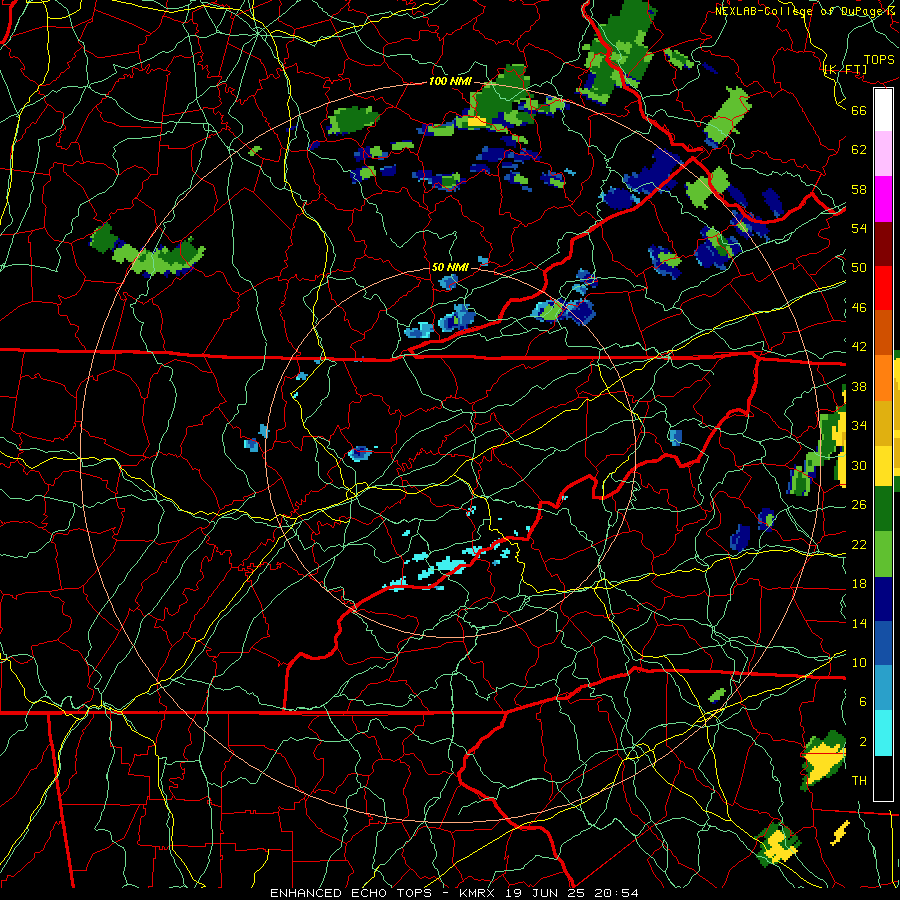
Task: Click the white swatch at top of legend
Action: point(883,110)
